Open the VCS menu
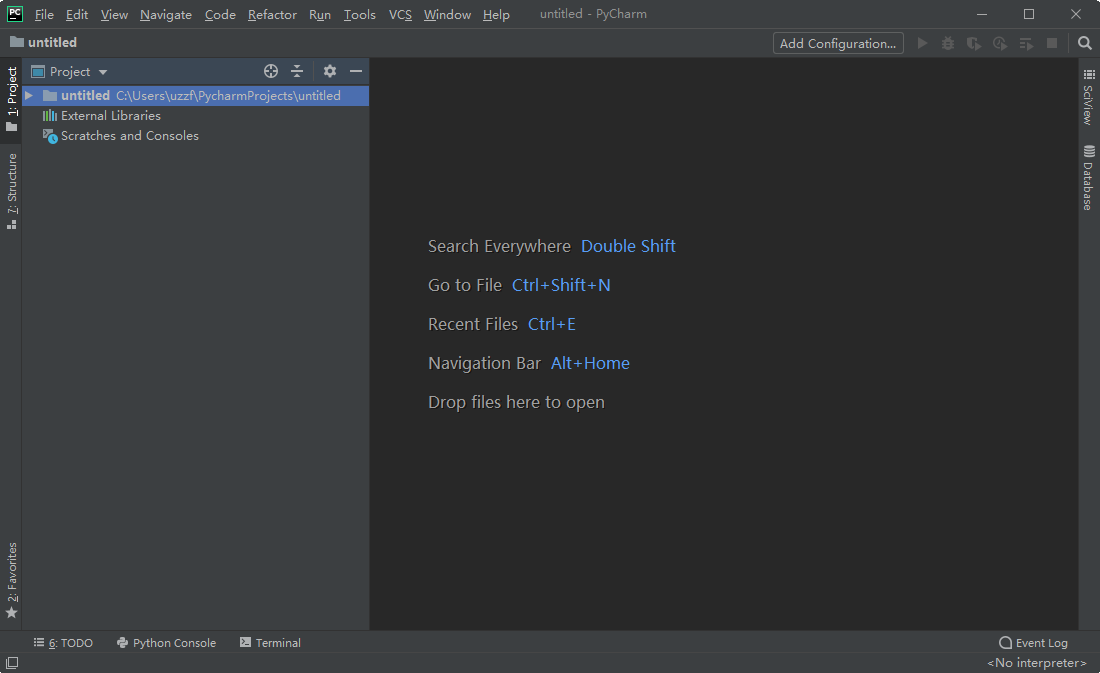The width and height of the screenshot is (1100, 673). 400,15
